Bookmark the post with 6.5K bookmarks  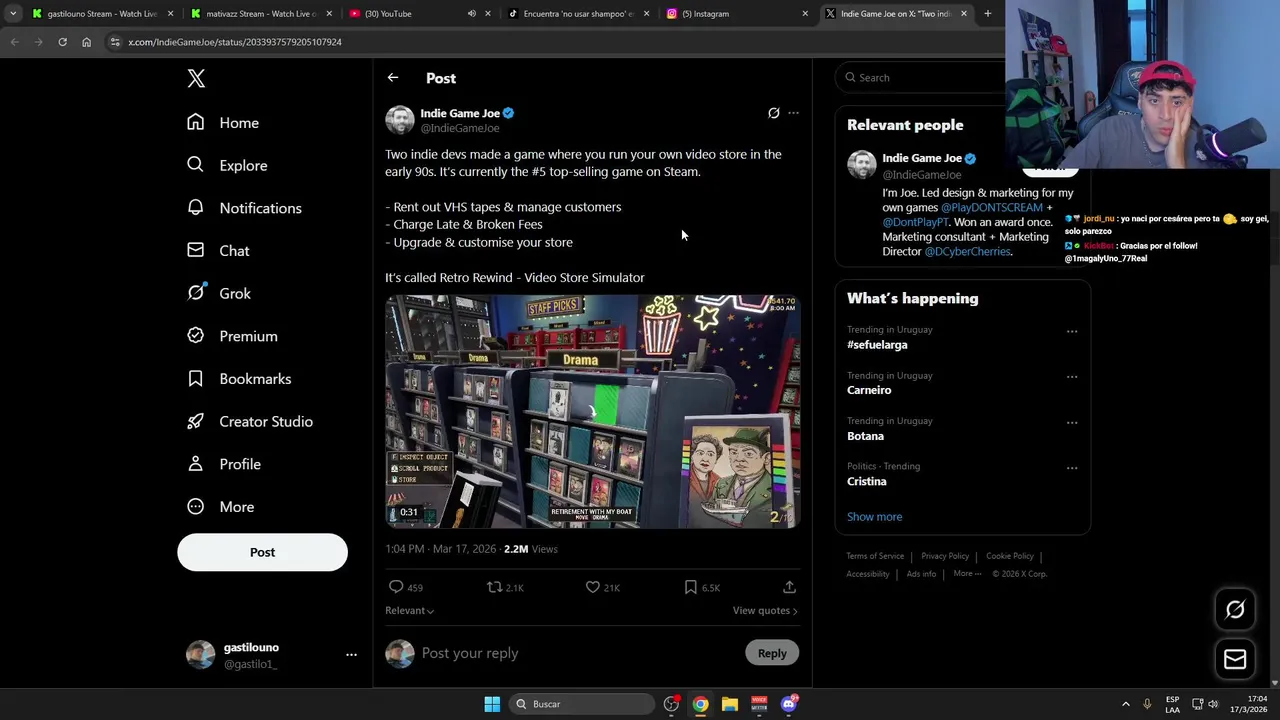click(x=690, y=587)
